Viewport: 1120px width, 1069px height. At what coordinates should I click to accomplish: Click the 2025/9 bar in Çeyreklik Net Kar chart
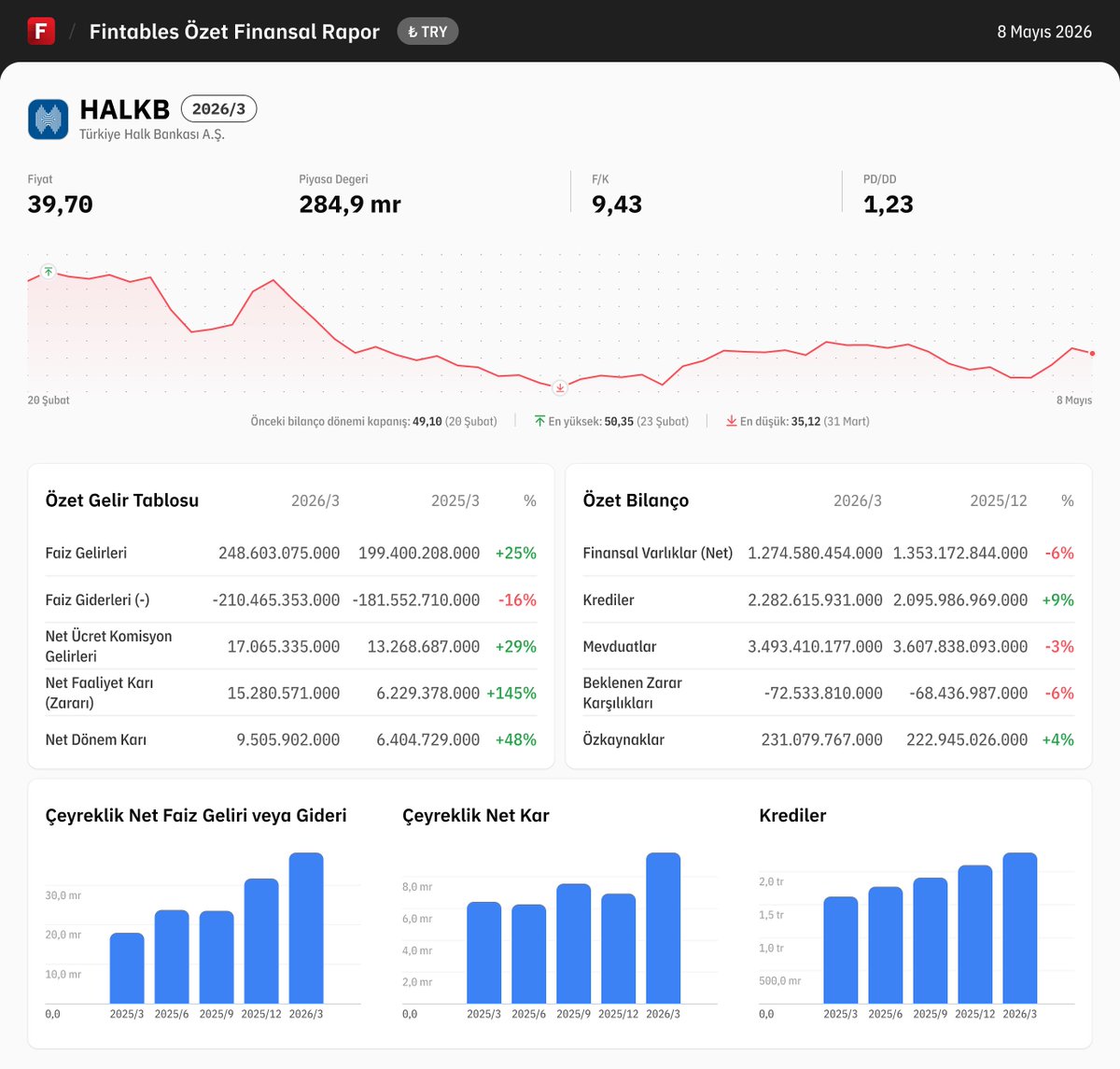click(574, 944)
